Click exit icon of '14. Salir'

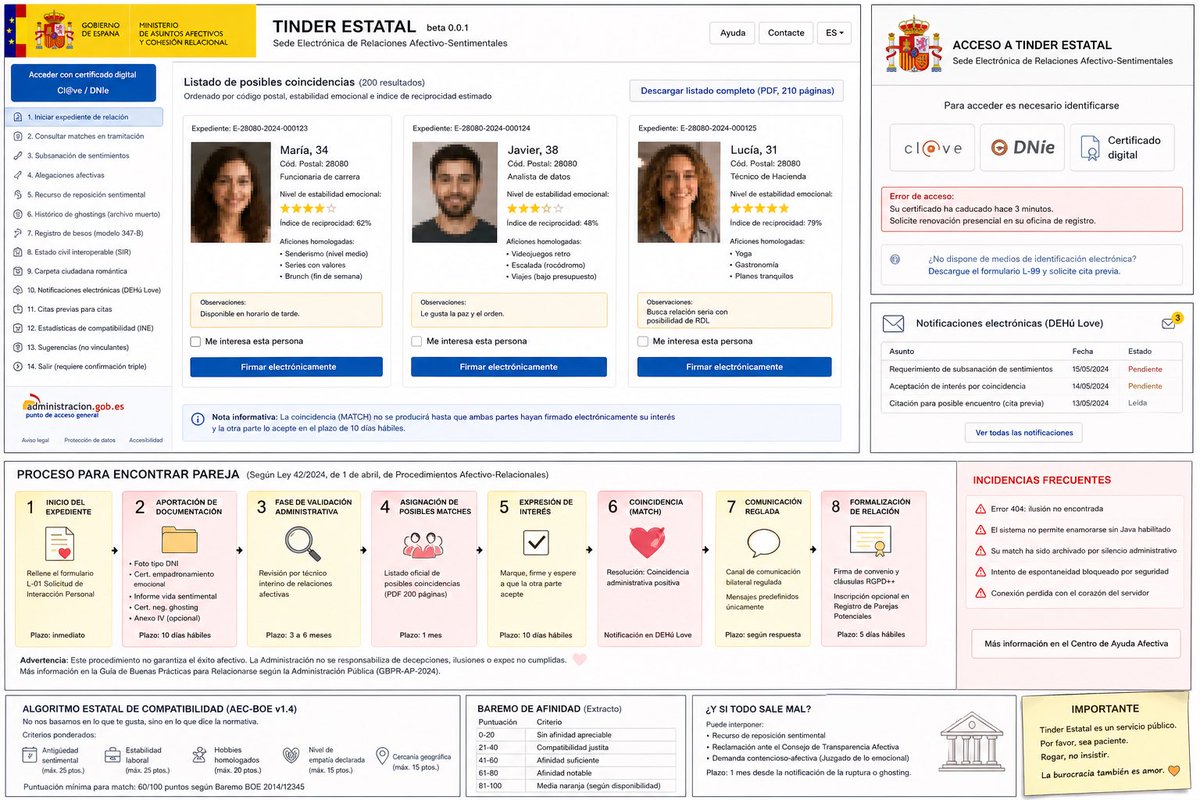click(x=17, y=366)
